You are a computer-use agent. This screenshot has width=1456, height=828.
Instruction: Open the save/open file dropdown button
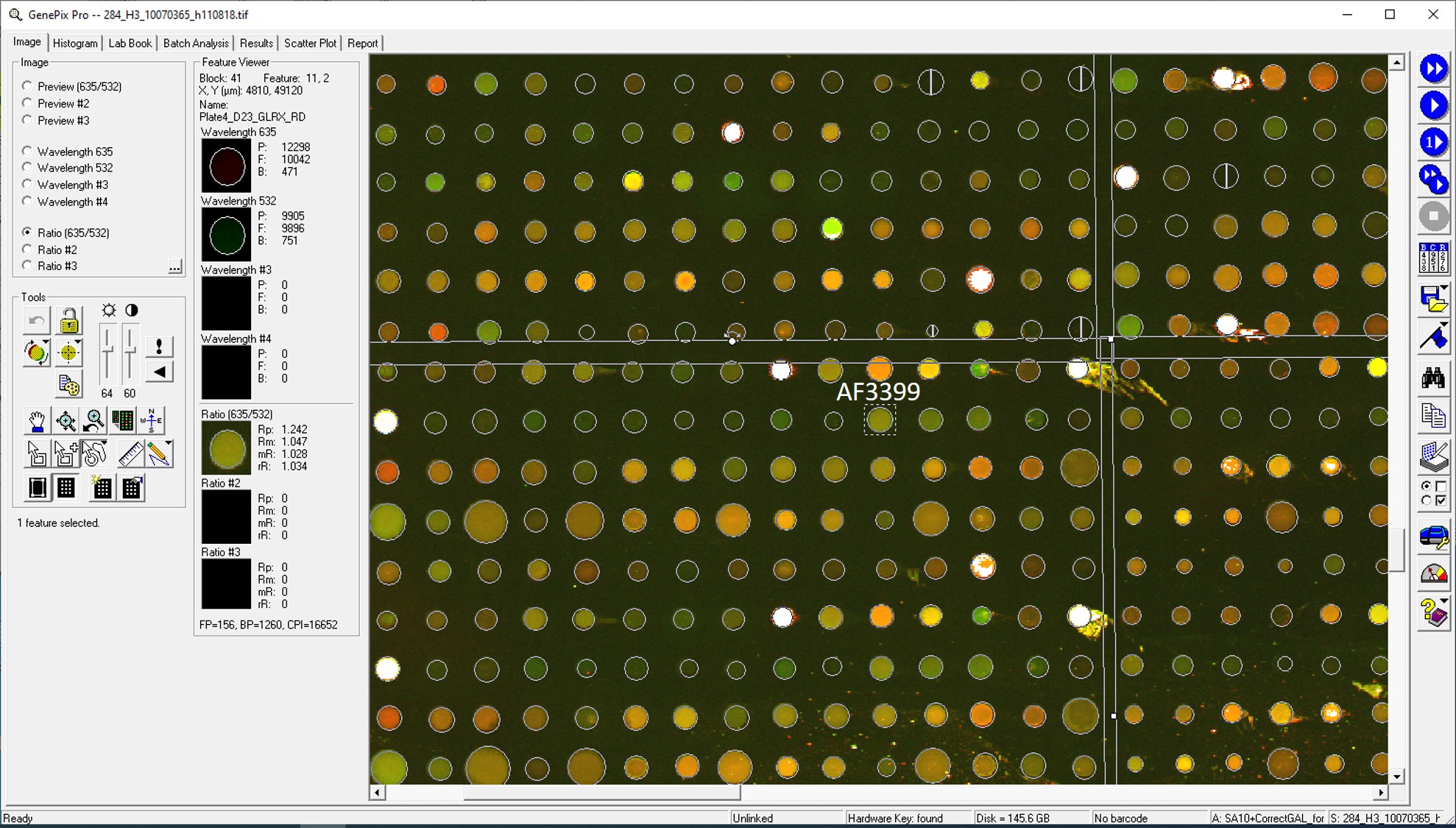tap(1444, 289)
